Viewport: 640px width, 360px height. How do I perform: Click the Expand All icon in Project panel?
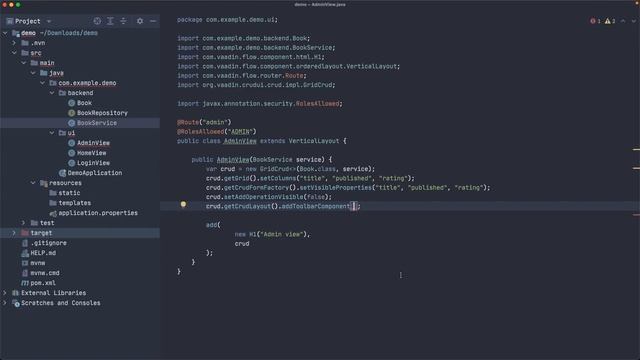click(110, 21)
